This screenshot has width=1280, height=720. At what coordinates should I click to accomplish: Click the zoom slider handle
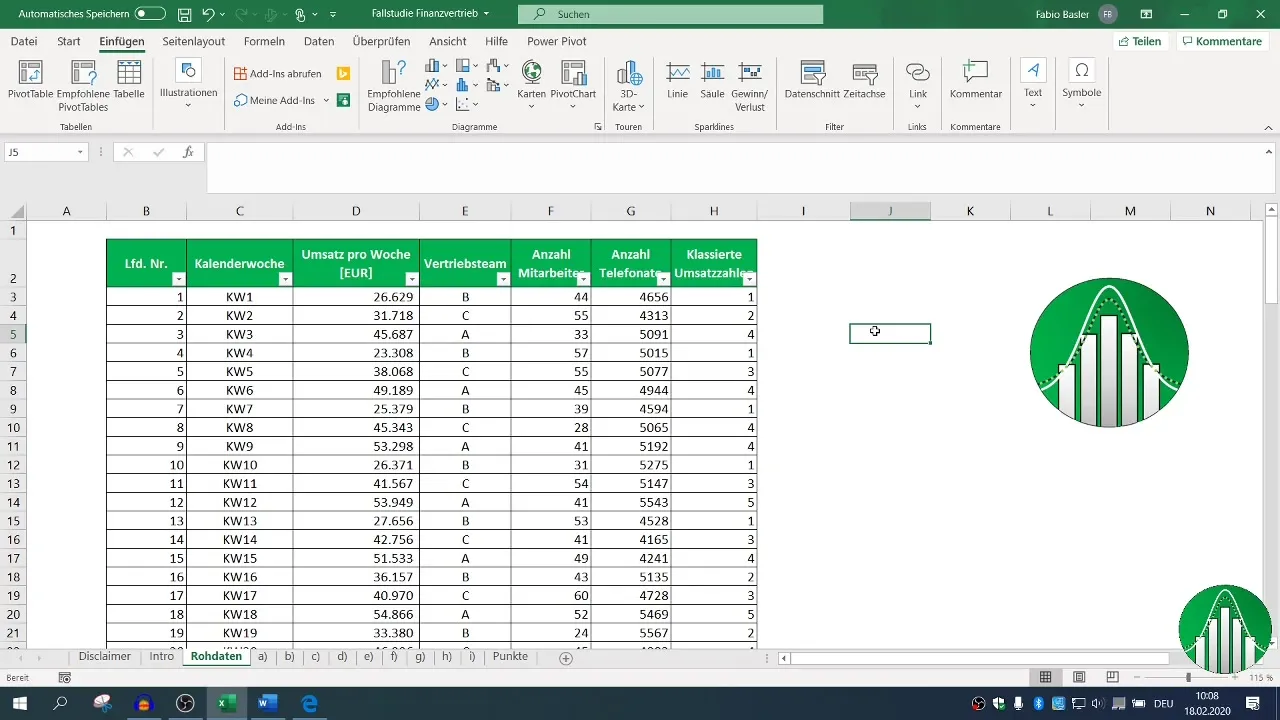pos(1188,678)
